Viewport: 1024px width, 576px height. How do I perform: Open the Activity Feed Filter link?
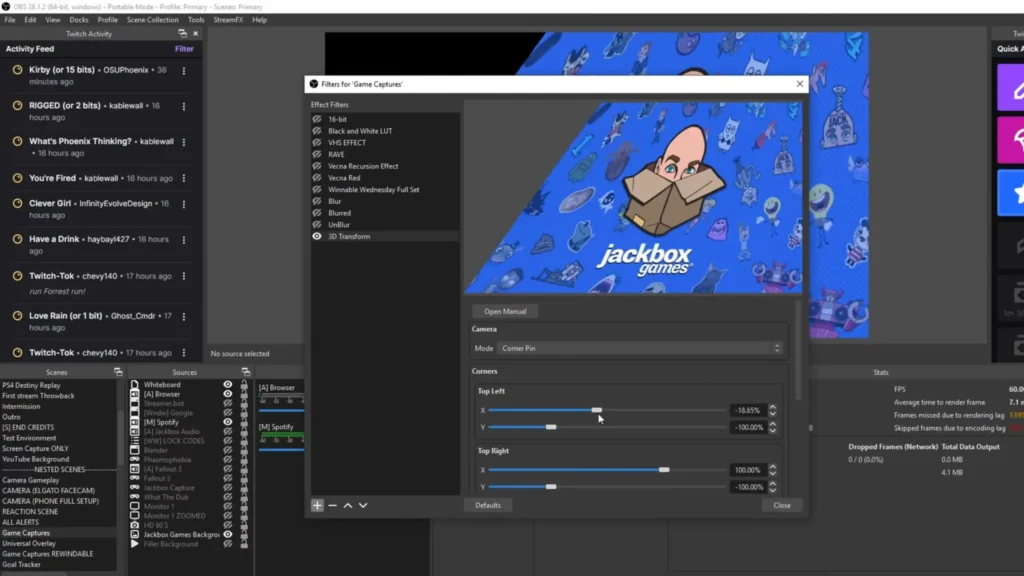[x=184, y=49]
